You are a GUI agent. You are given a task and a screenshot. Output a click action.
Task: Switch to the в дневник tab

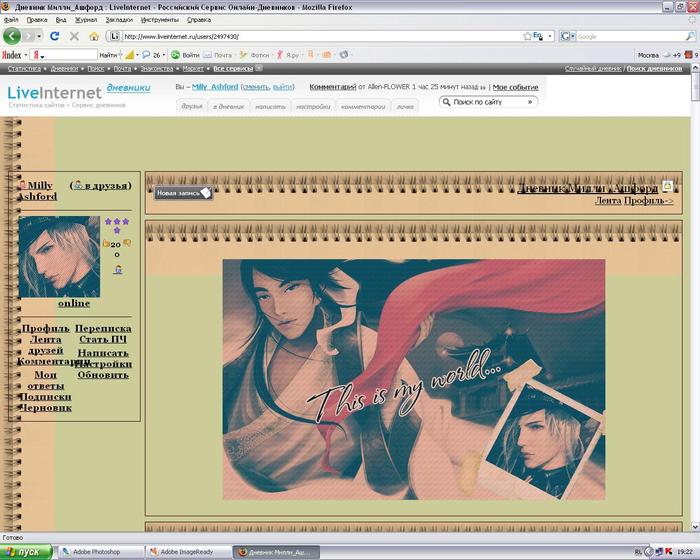coord(228,107)
